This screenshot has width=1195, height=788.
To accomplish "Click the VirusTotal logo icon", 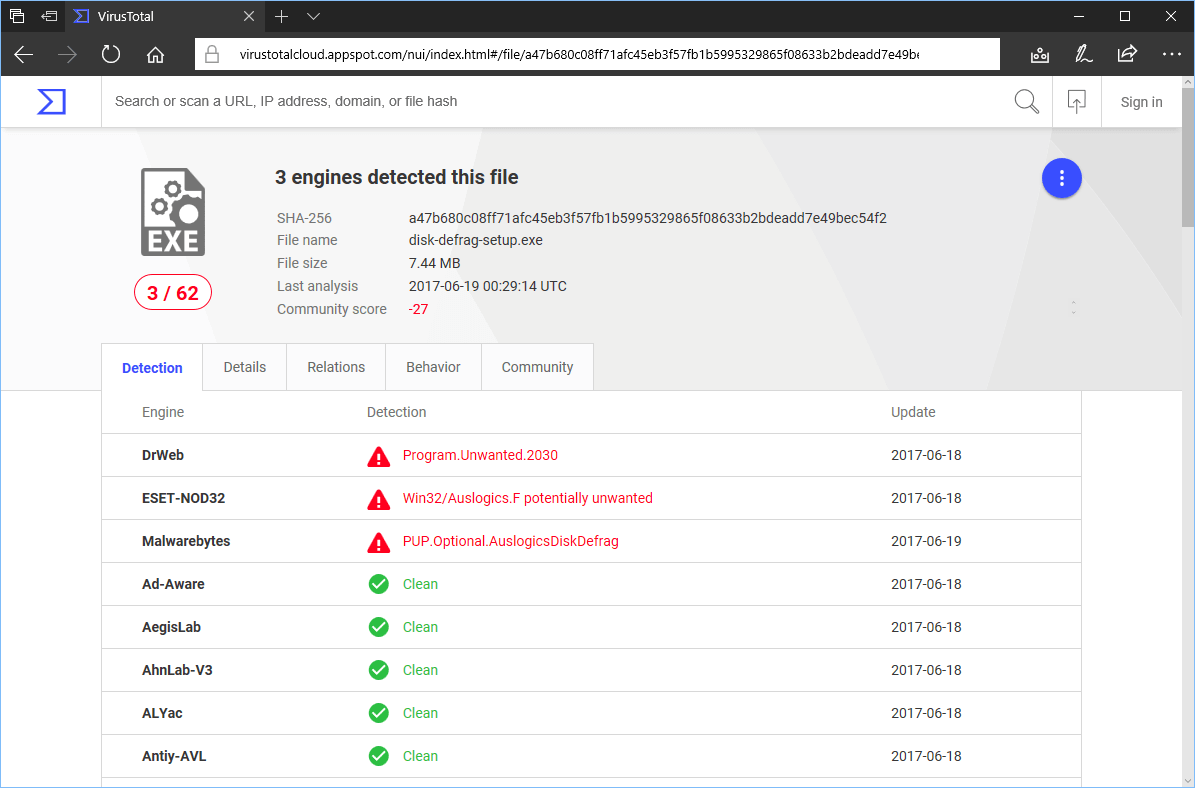I will (x=50, y=101).
